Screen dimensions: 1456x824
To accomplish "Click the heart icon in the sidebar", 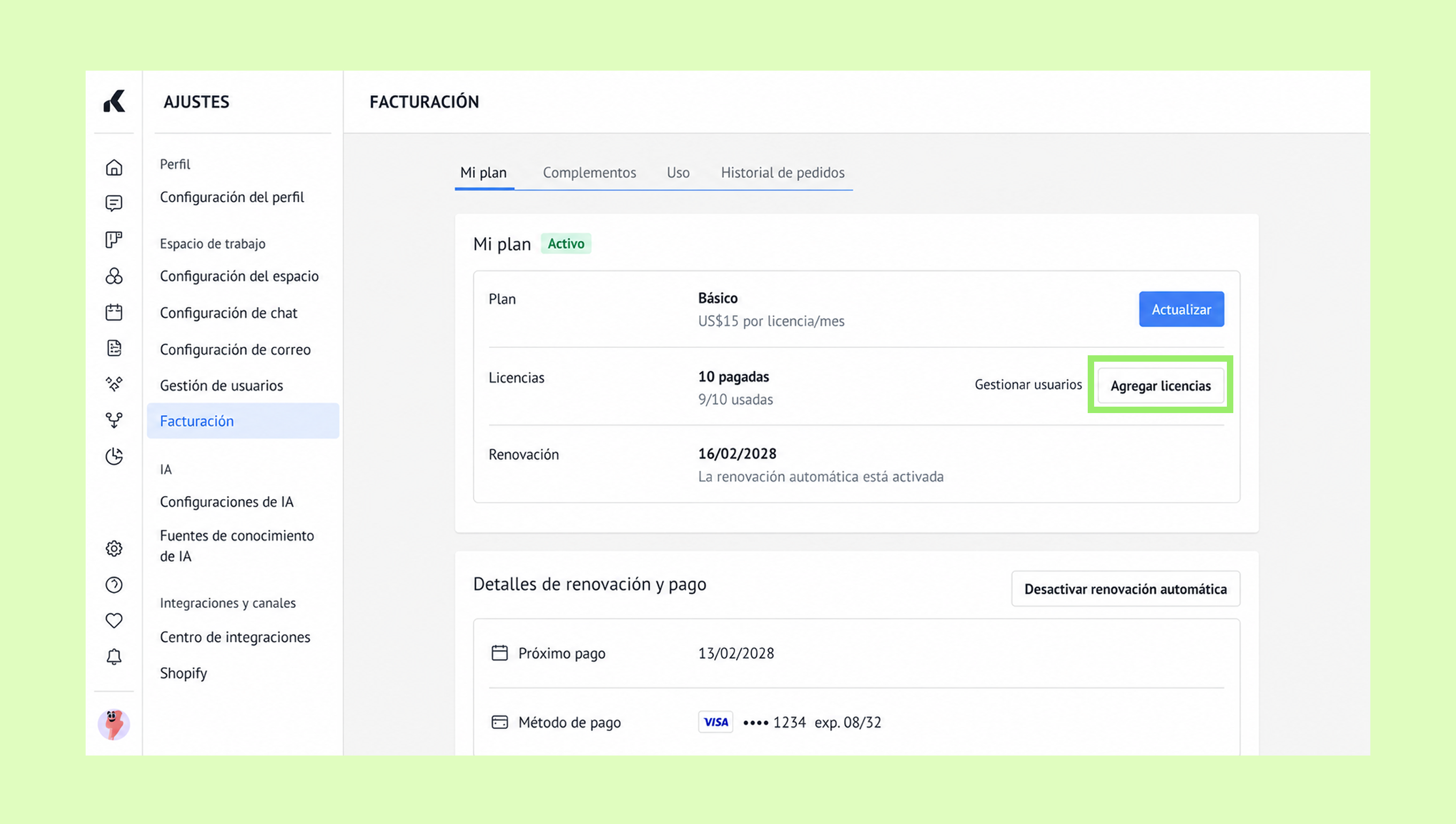I will pyautogui.click(x=114, y=620).
